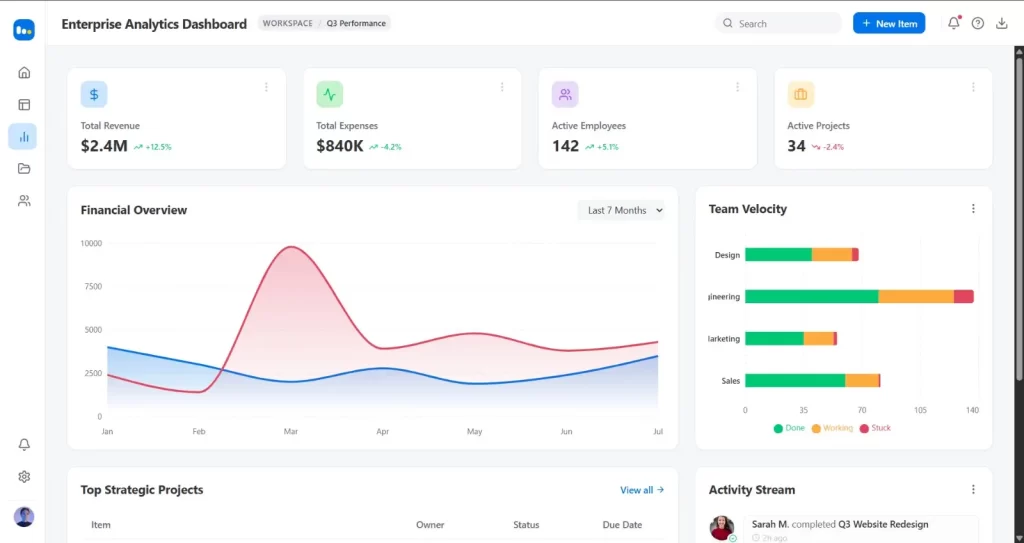This screenshot has width=1024, height=543.
Task: Click the Home icon in sidebar
Action: (24, 72)
